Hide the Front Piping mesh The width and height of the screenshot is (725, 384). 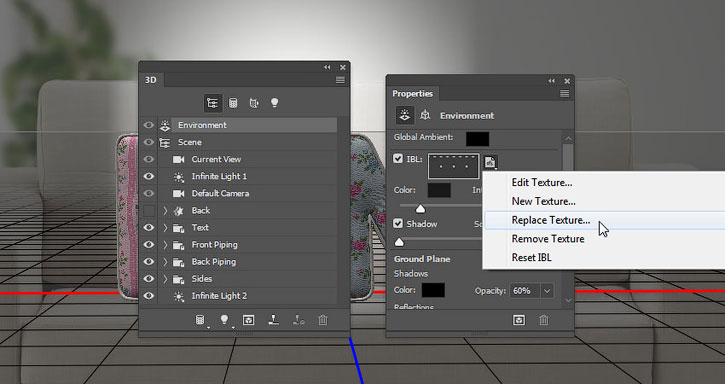coord(148,245)
